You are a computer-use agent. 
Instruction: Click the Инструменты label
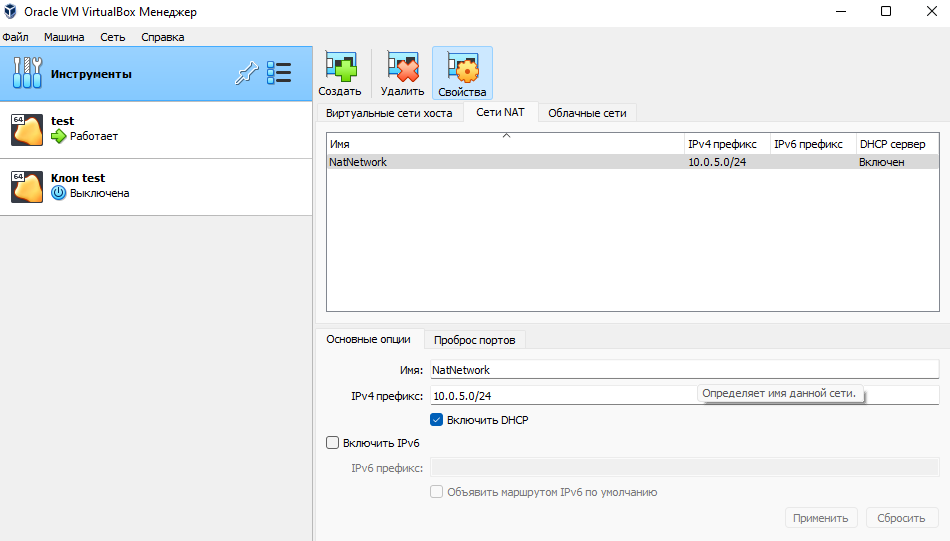(x=91, y=74)
